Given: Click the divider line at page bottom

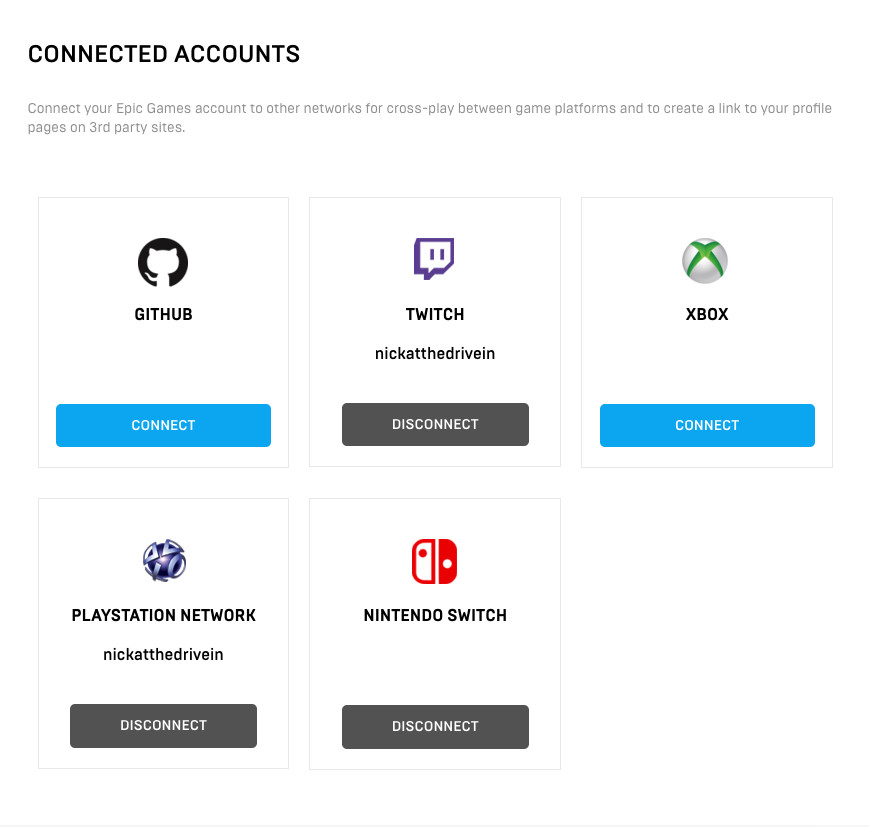Looking at the screenshot, I should tap(434, 825).
